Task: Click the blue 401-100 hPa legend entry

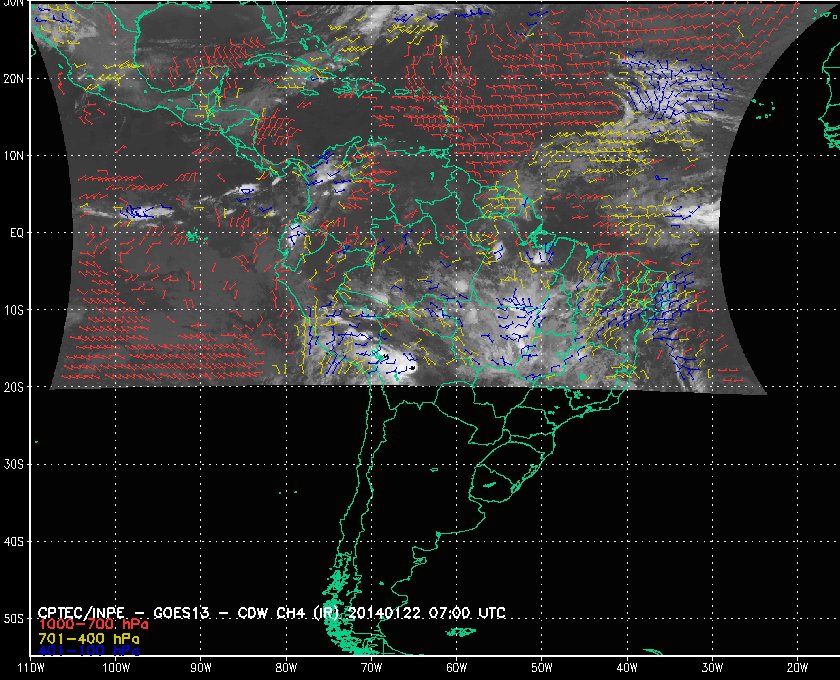Action: pos(89,651)
